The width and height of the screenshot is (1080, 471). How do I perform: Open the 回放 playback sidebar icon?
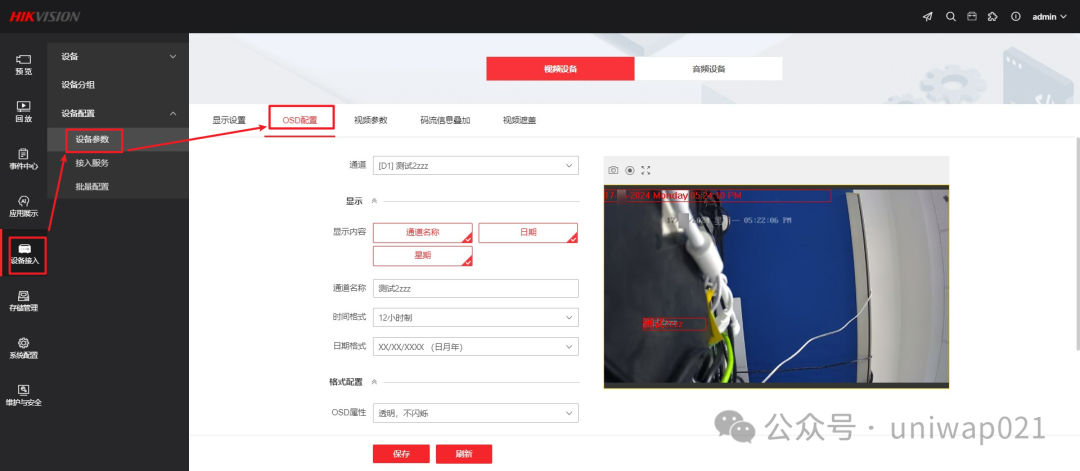coord(23,112)
